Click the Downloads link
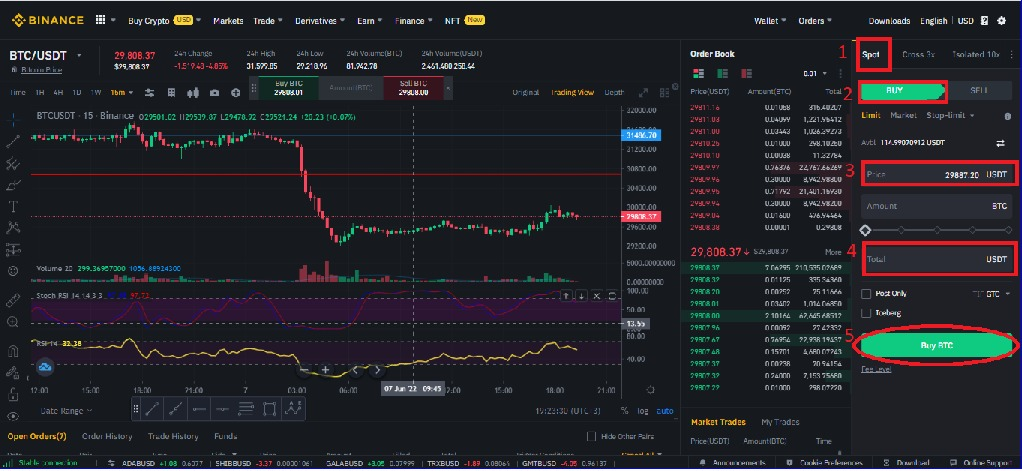The height and width of the screenshot is (471, 1022). pos(889,21)
